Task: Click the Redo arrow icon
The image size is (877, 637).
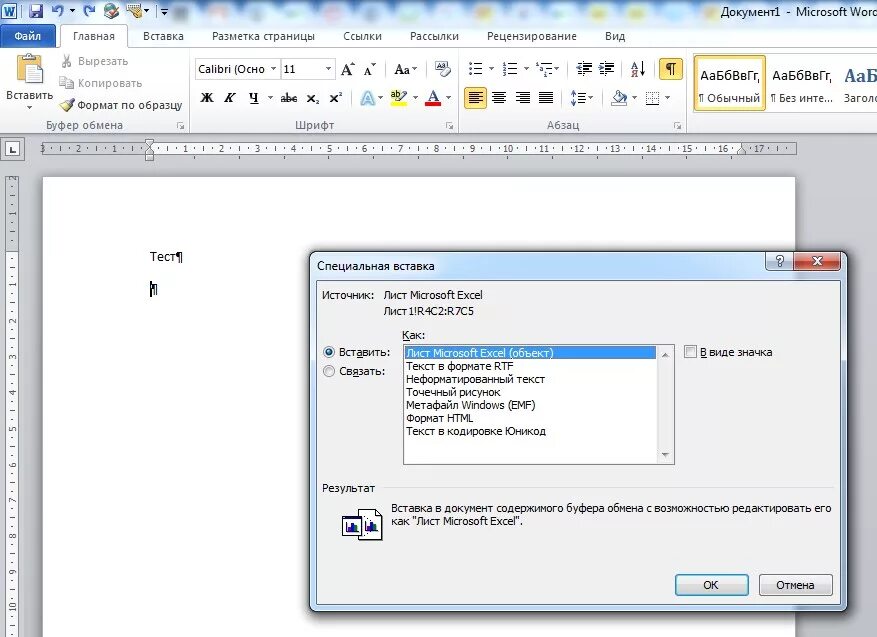Action: click(x=88, y=10)
